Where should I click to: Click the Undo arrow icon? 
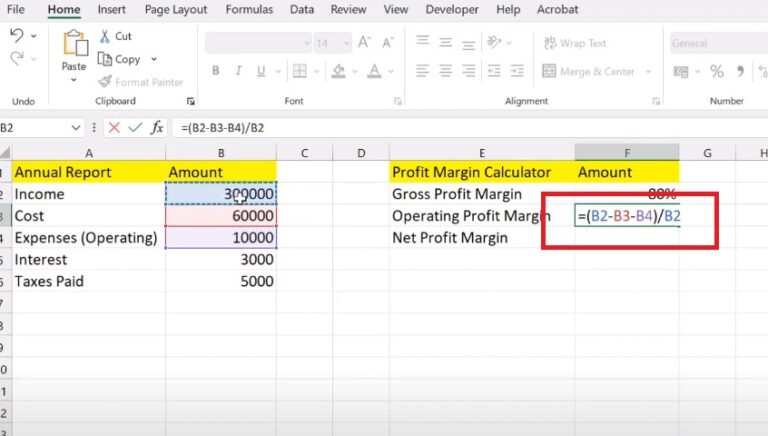click(17, 36)
